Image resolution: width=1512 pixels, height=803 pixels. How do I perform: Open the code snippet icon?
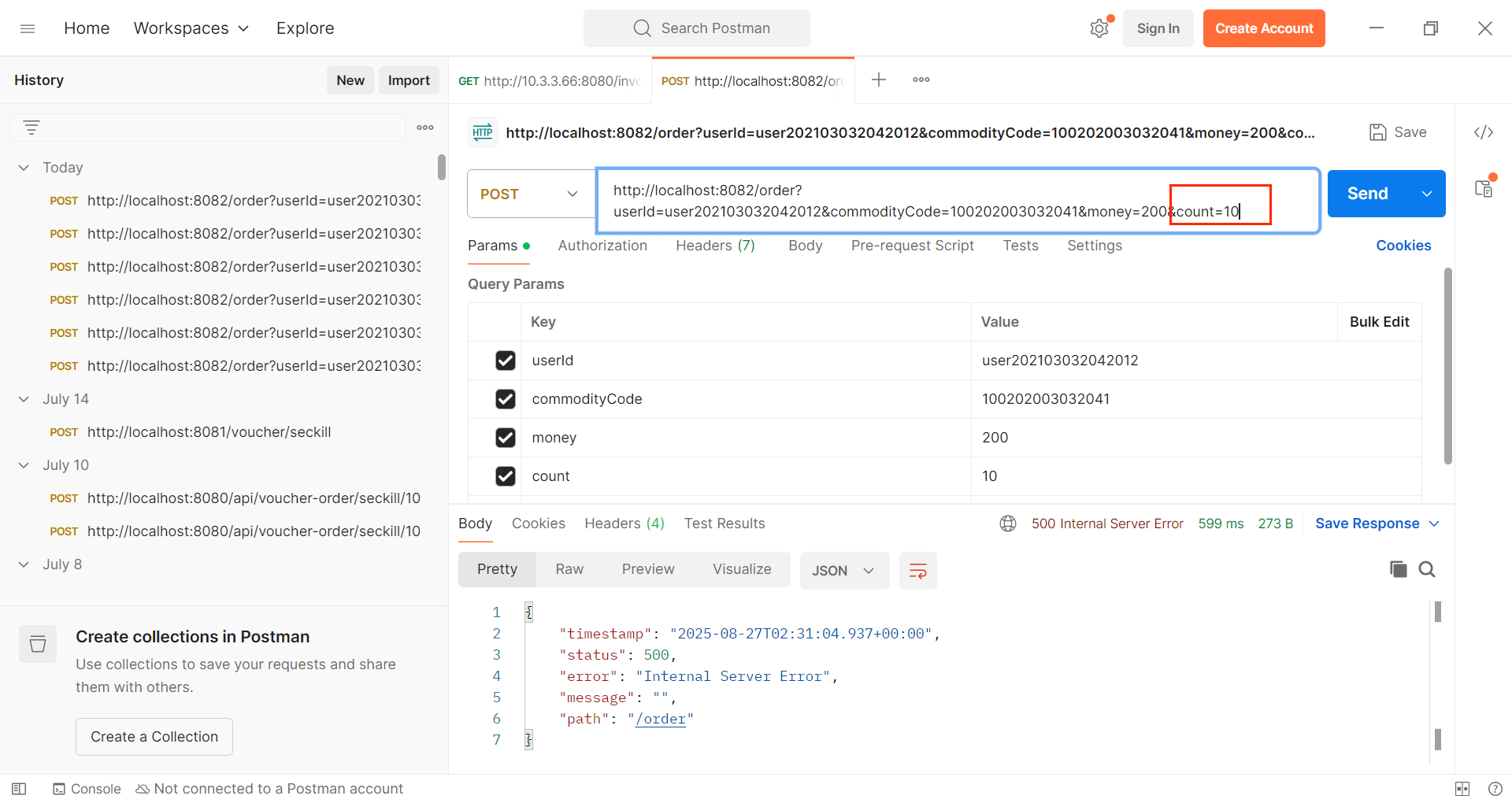pyautogui.click(x=1484, y=132)
